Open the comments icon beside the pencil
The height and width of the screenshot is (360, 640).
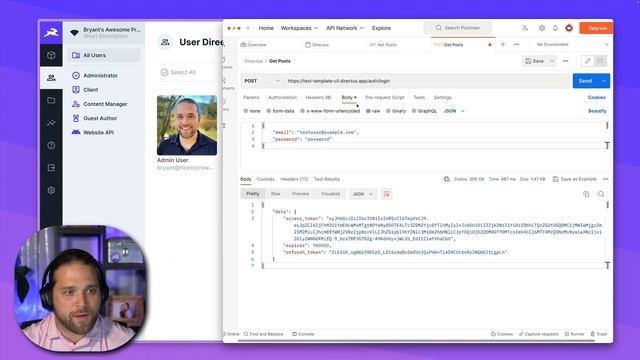[x=600, y=61]
